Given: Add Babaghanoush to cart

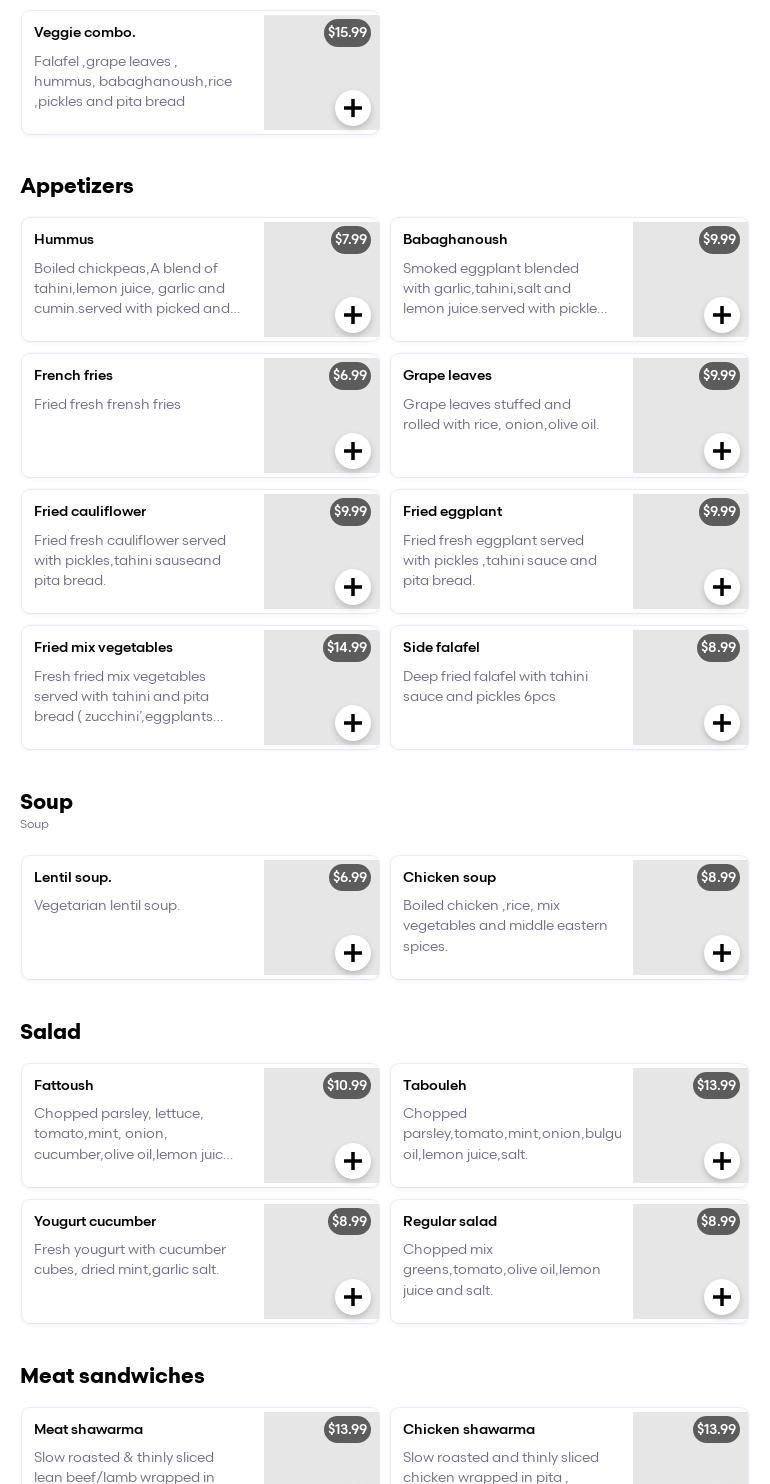Looking at the screenshot, I should point(722,315).
